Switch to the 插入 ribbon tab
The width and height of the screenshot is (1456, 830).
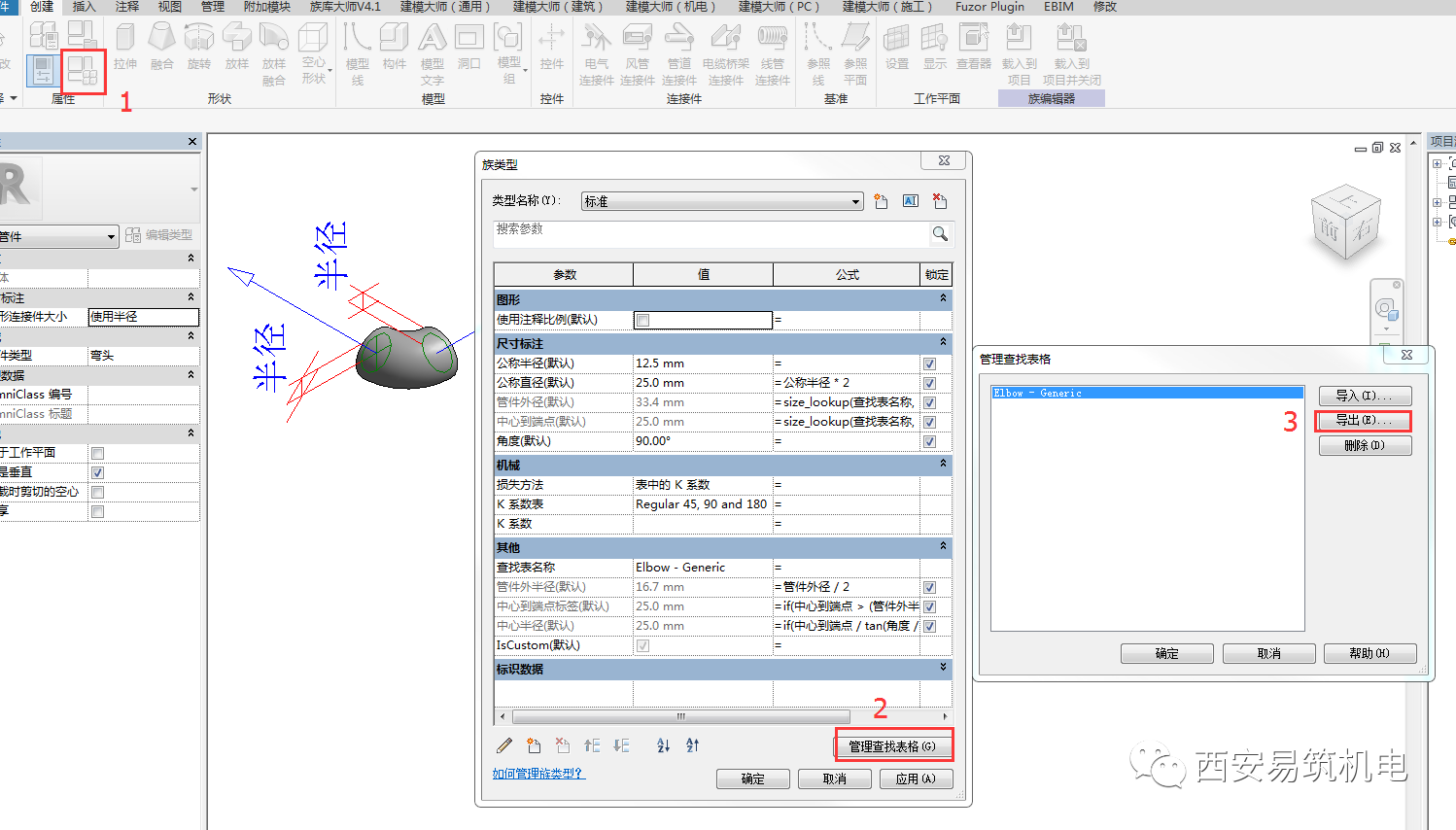[85, 7]
